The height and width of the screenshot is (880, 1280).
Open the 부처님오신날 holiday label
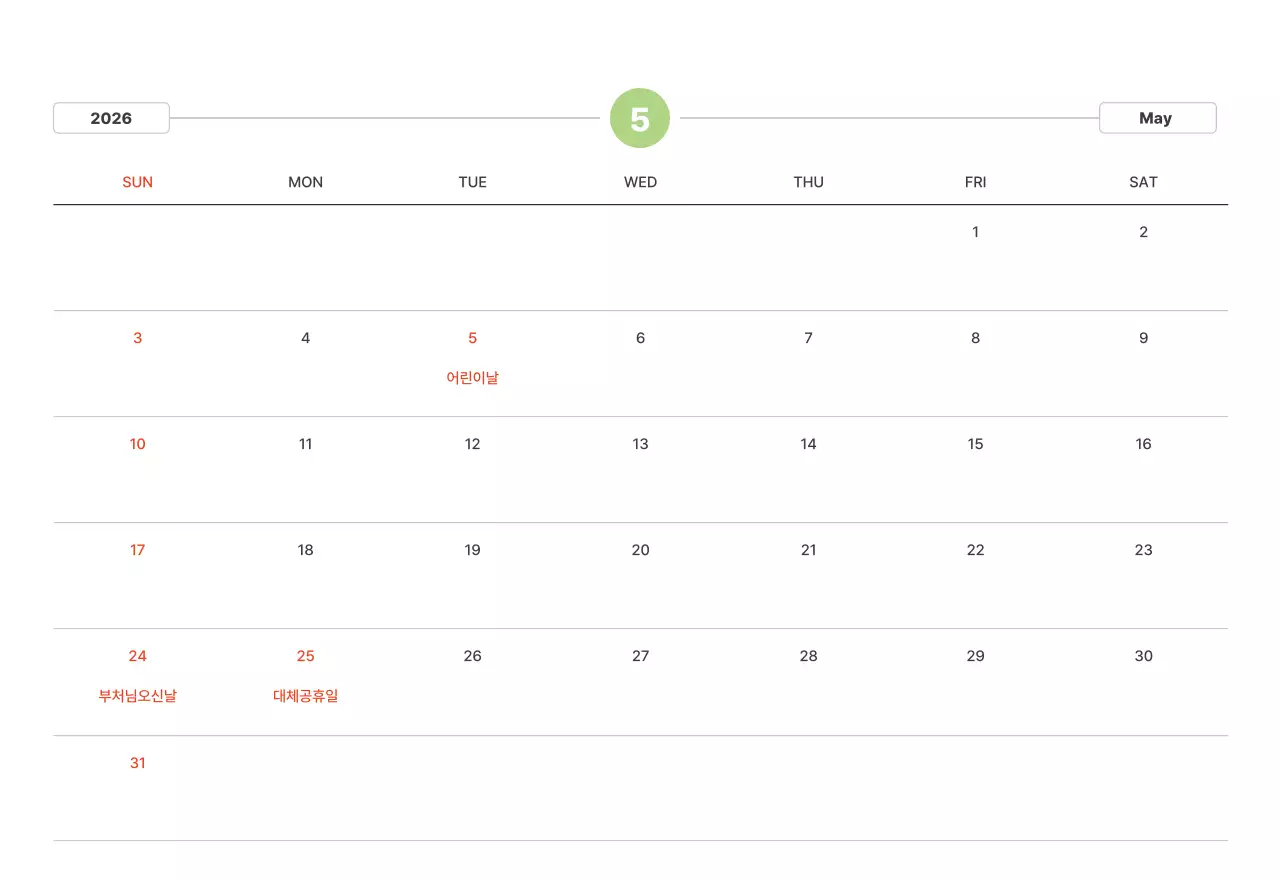pos(138,696)
